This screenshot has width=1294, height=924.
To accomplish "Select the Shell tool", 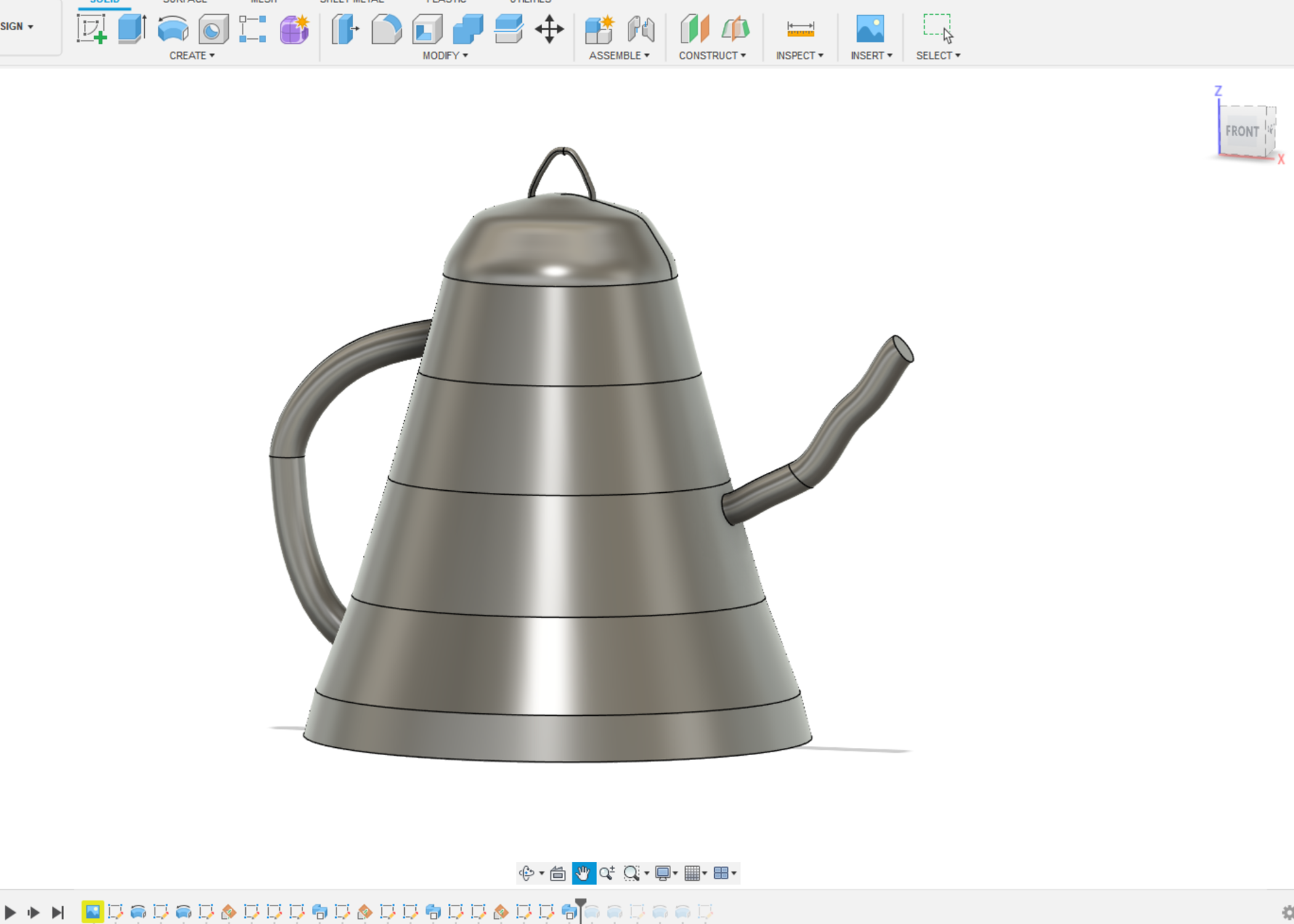I will (427, 29).
